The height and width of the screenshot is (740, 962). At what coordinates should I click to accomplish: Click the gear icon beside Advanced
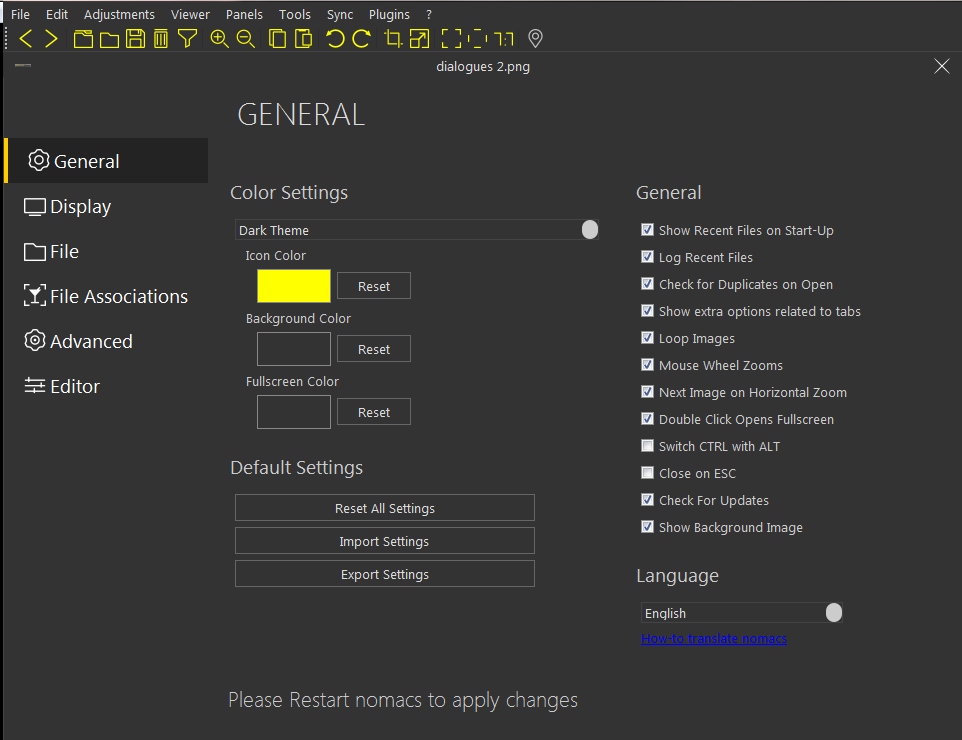(34, 340)
